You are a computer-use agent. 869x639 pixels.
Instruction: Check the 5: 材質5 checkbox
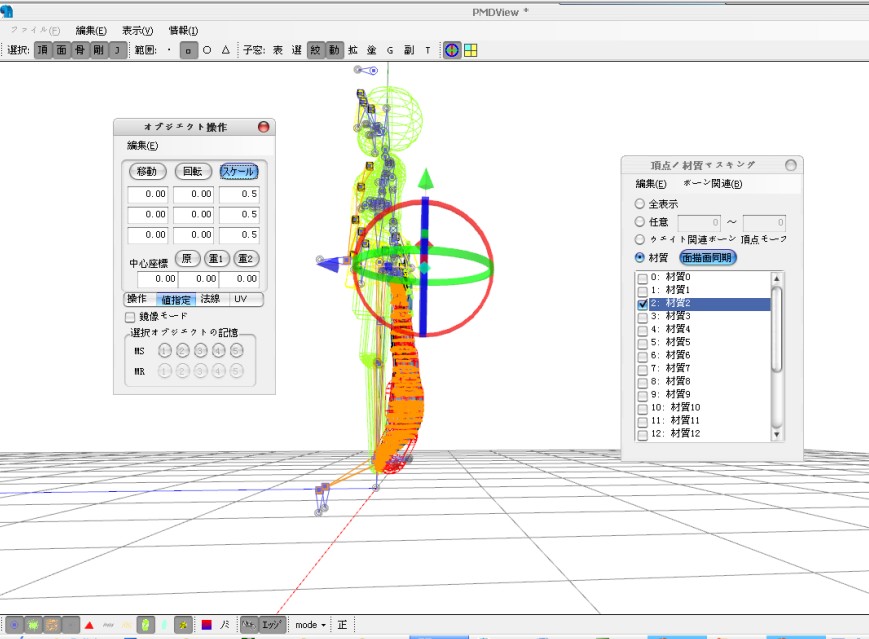(x=643, y=343)
